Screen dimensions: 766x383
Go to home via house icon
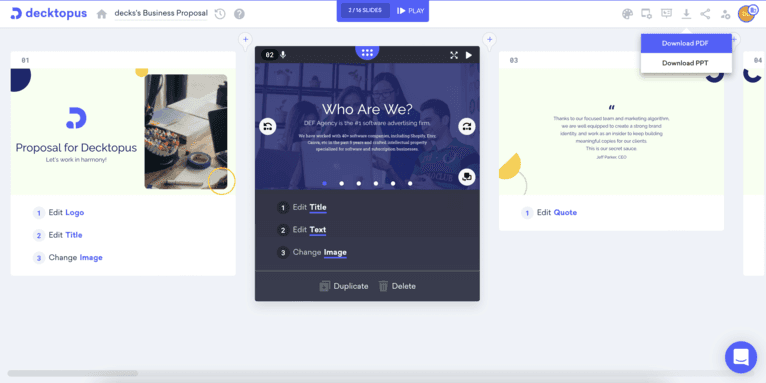pos(102,14)
